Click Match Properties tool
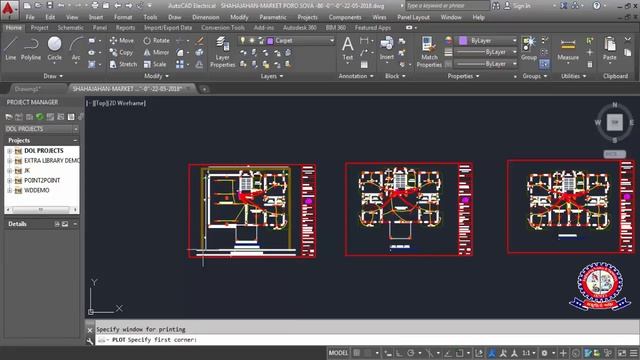This screenshot has height=360, width=640. pos(429,52)
